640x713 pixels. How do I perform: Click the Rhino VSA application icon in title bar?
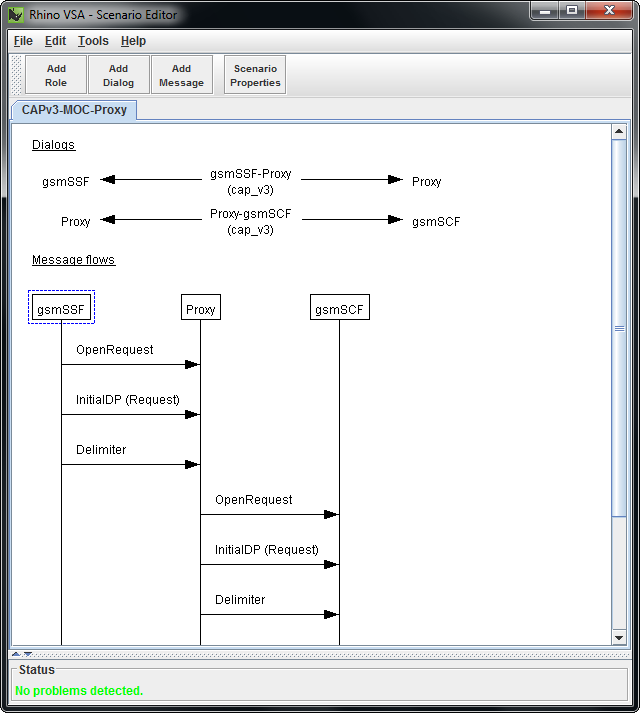(x=16, y=15)
